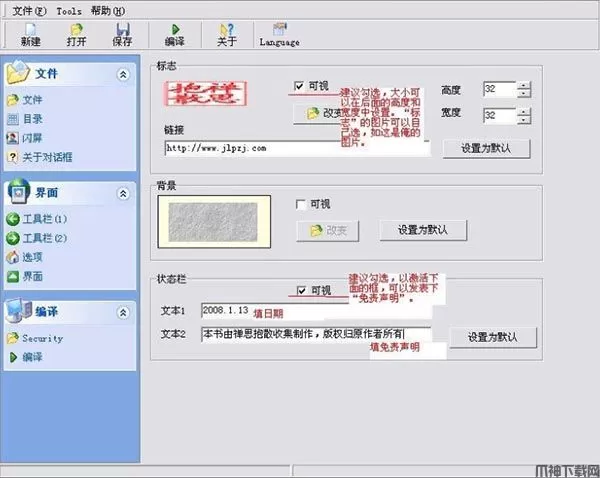Click the 打开 (Open) toolbar icon

pyautogui.click(x=77, y=34)
